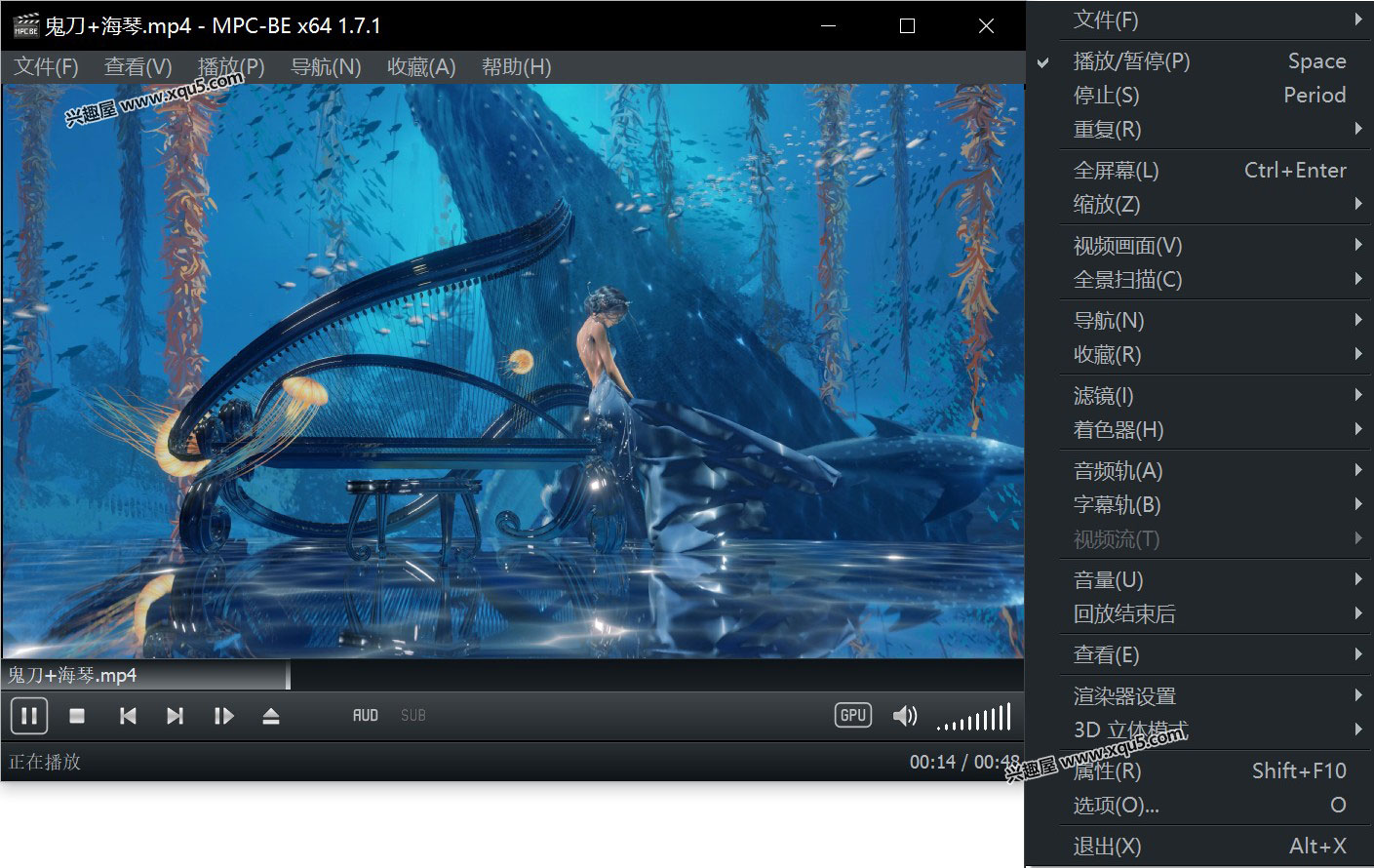The height and width of the screenshot is (868, 1374).
Task: Toggle the checked 播放/暂停(P) context item
Action: (x=1199, y=61)
